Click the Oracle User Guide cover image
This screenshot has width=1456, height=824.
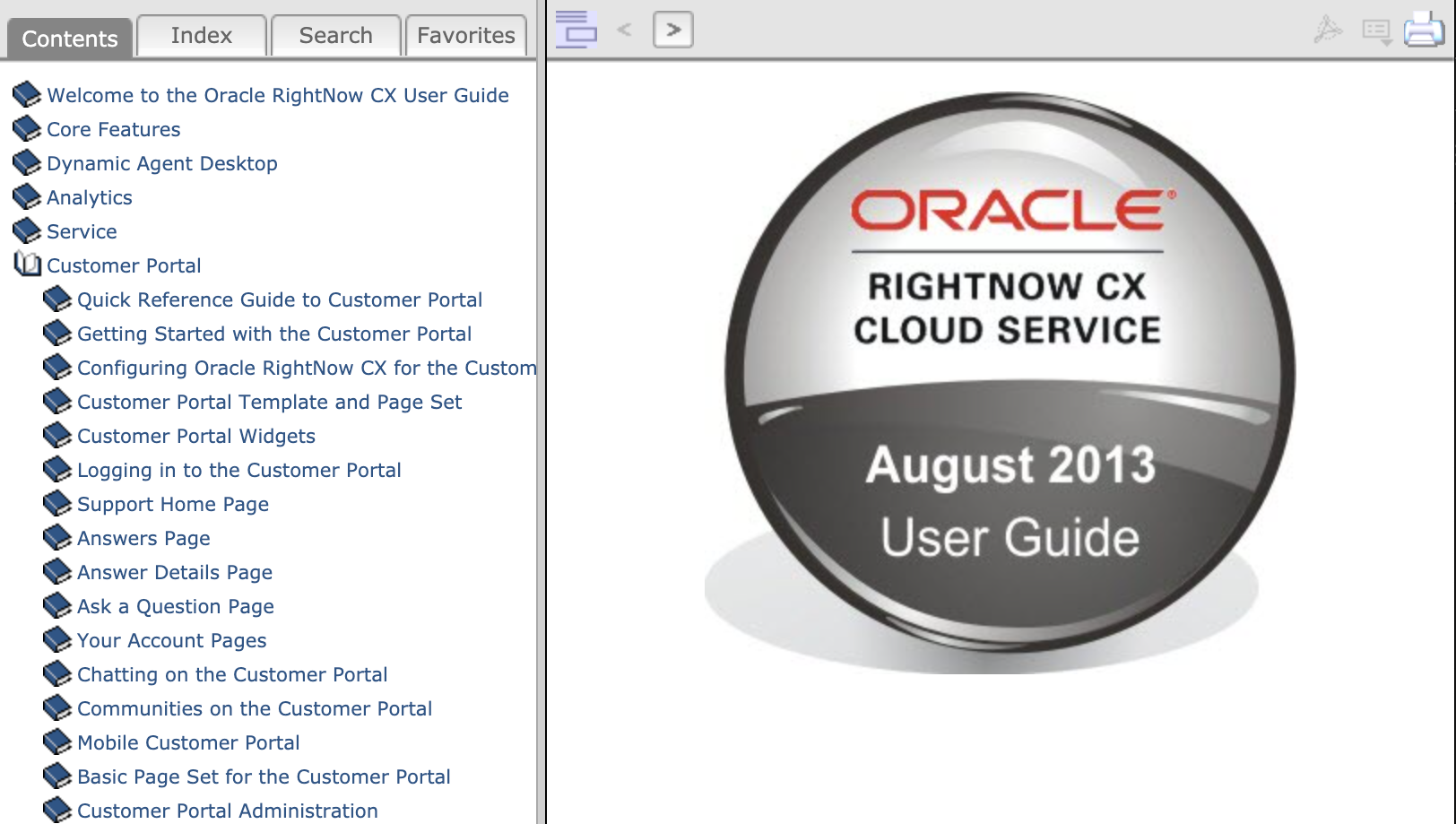point(1007,377)
